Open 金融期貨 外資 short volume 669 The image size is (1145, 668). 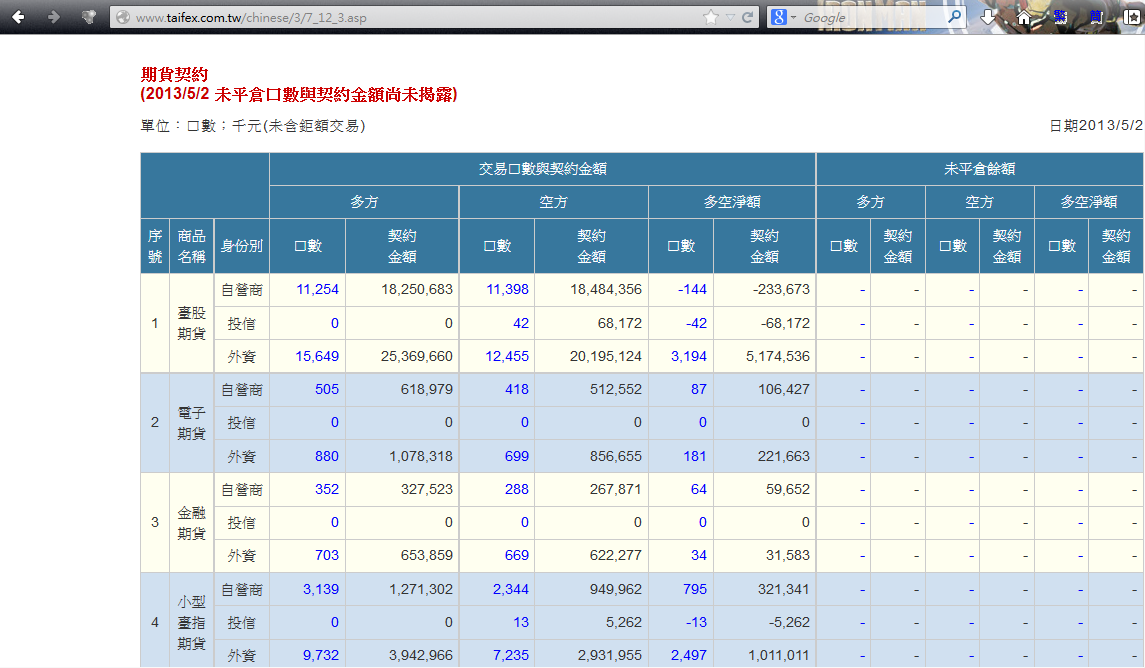pyautogui.click(x=517, y=556)
